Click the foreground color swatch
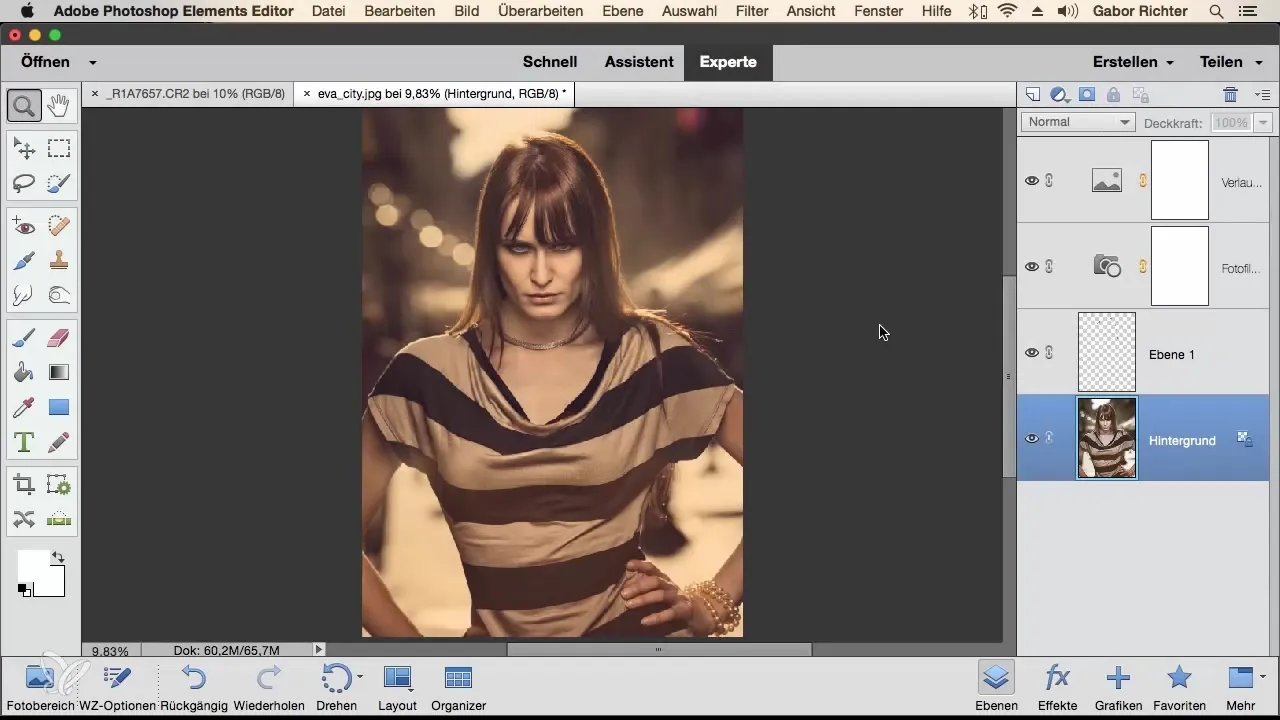1280x720 pixels. click(x=32, y=565)
